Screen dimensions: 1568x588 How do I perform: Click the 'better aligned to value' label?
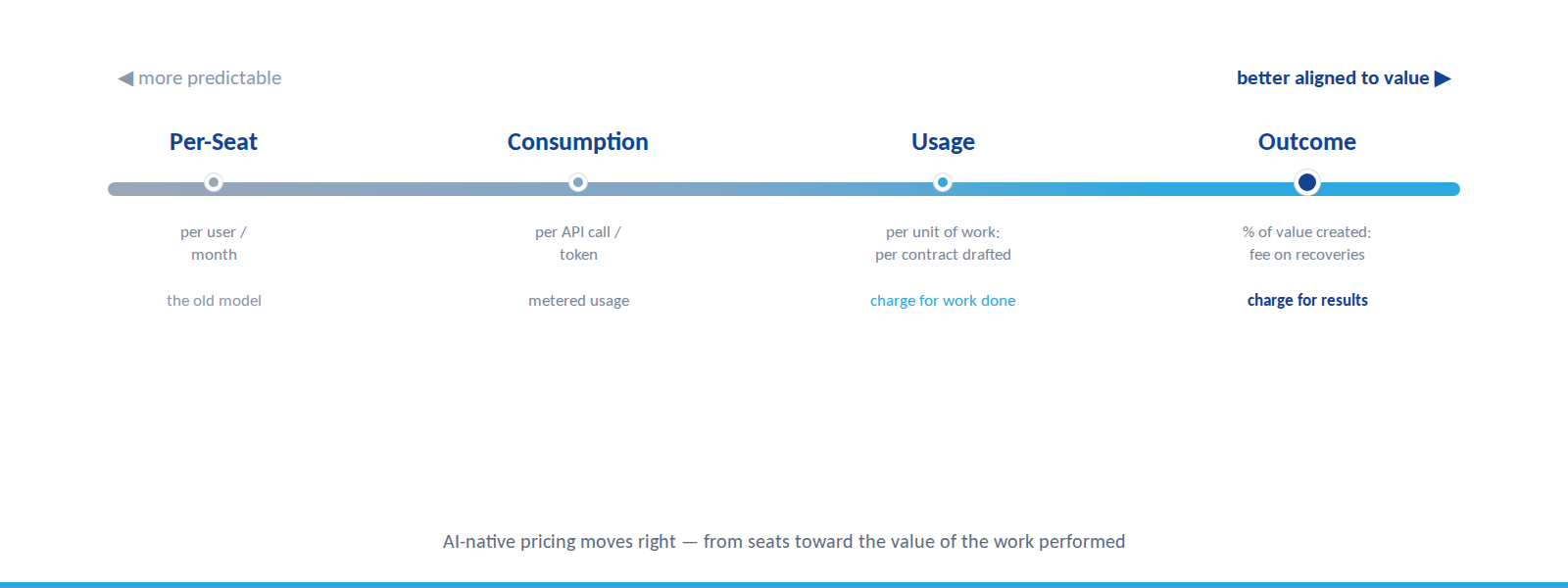pyautogui.click(x=1333, y=78)
